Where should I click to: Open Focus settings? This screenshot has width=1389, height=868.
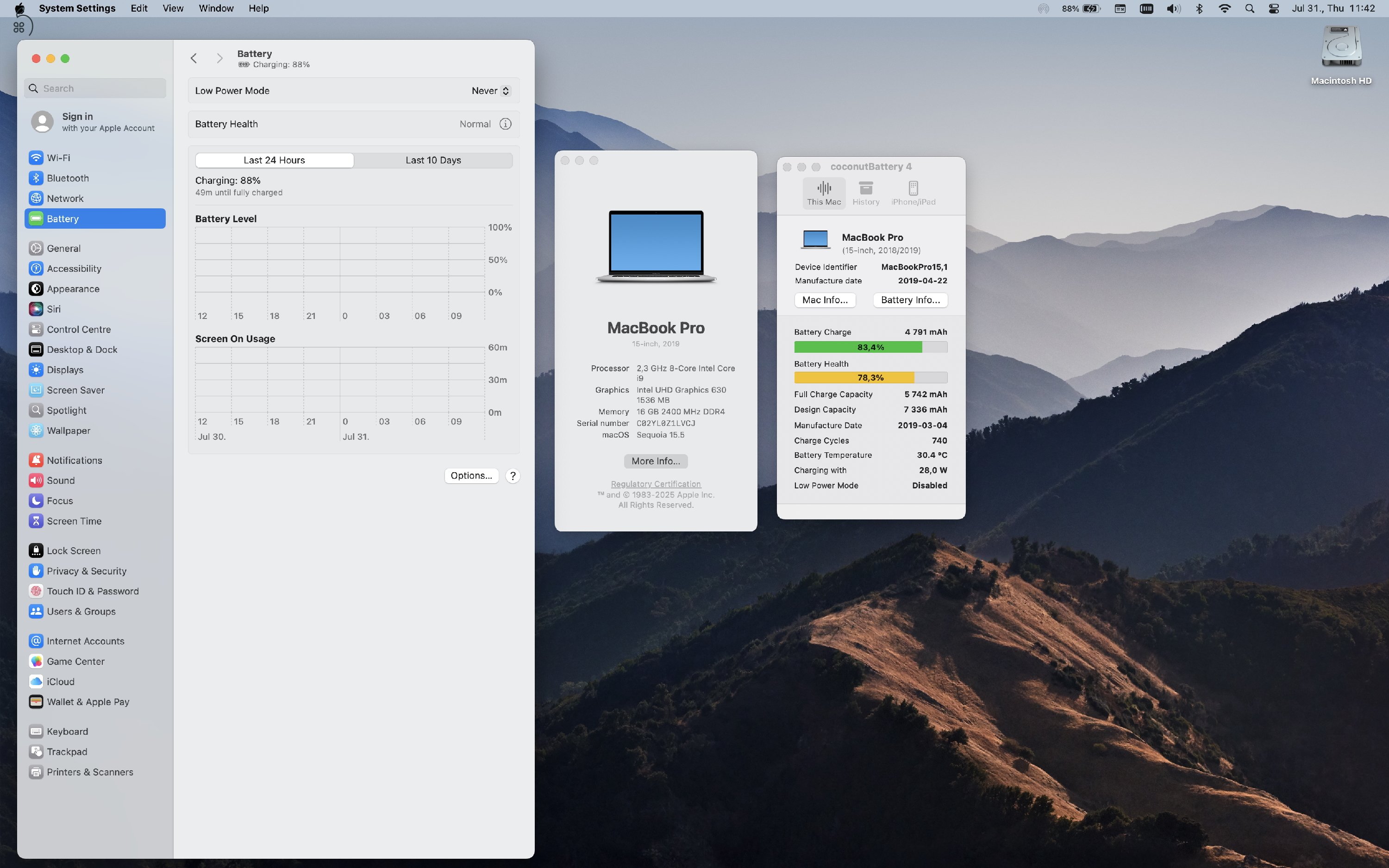pos(95,500)
